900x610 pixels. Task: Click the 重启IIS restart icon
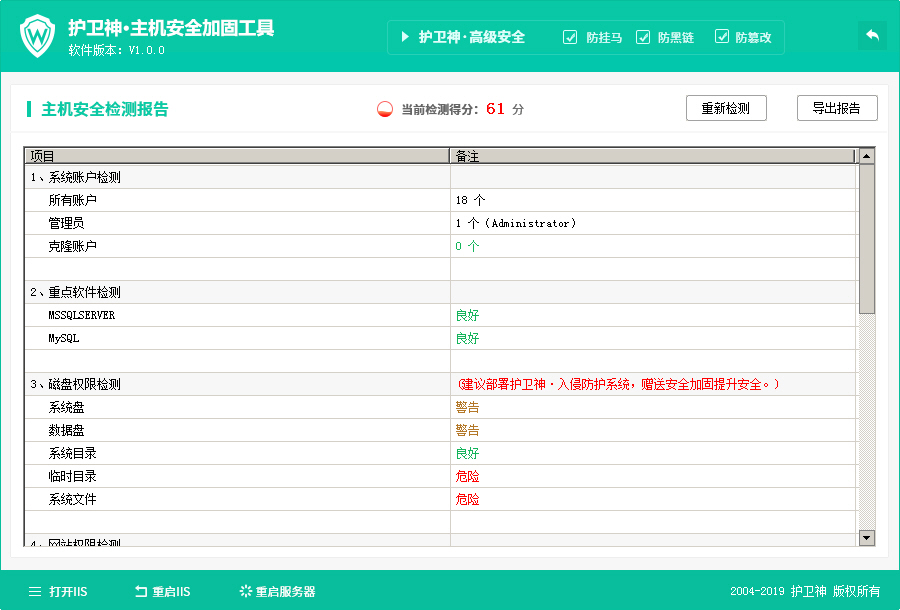point(141,592)
